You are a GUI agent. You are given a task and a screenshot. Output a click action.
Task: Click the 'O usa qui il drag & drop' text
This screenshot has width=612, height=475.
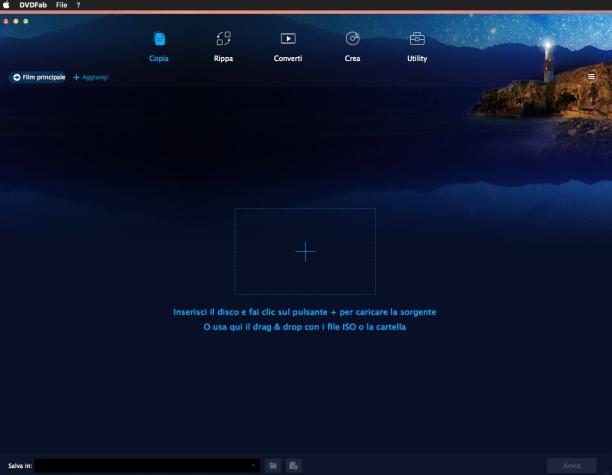304,327
